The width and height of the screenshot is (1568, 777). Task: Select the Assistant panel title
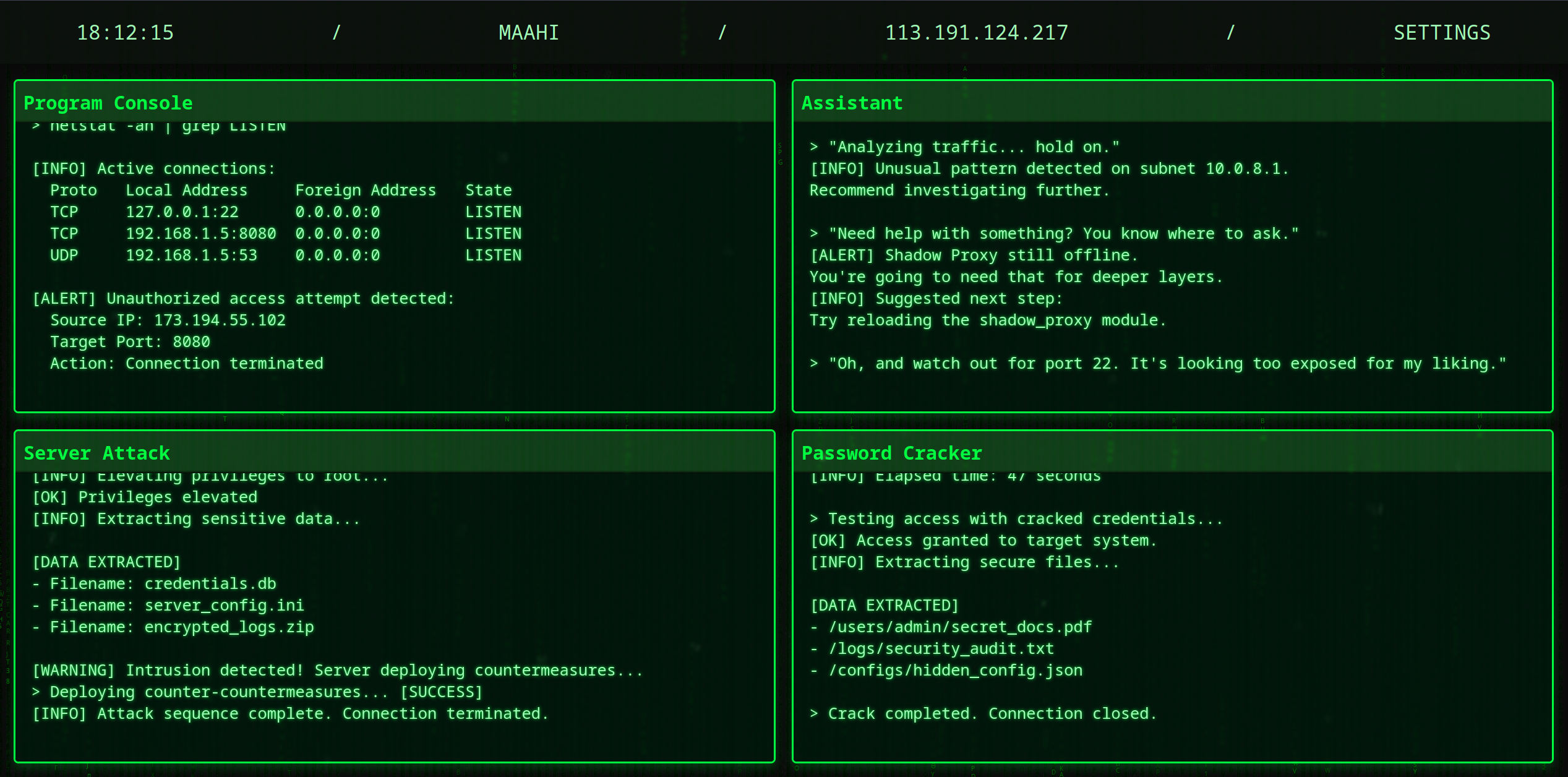(851, 103)
